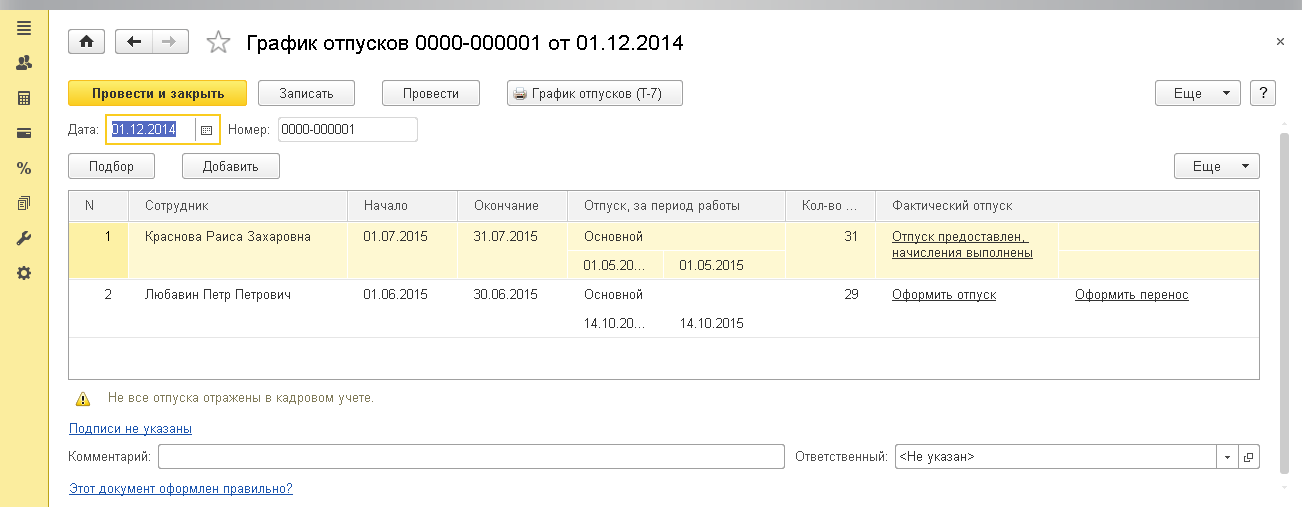Open the calendar picker for date field
The image size is (1302, 507).
coord(207,130)
